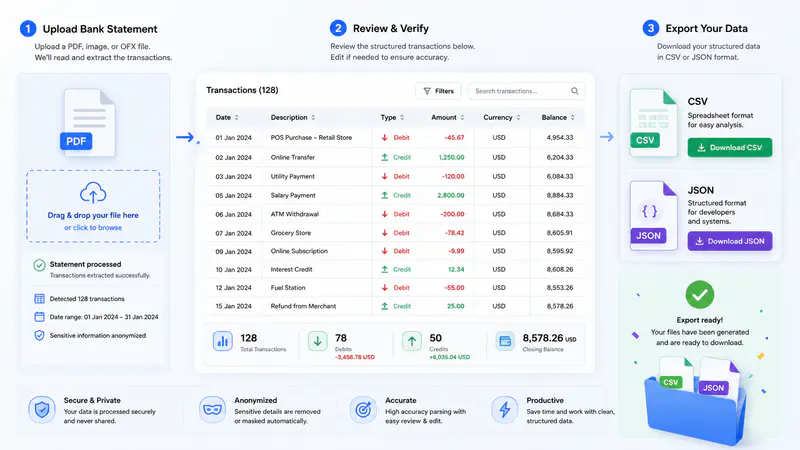Click the Download JSON button
800x450 pixels.
click(x=730, y=241)
